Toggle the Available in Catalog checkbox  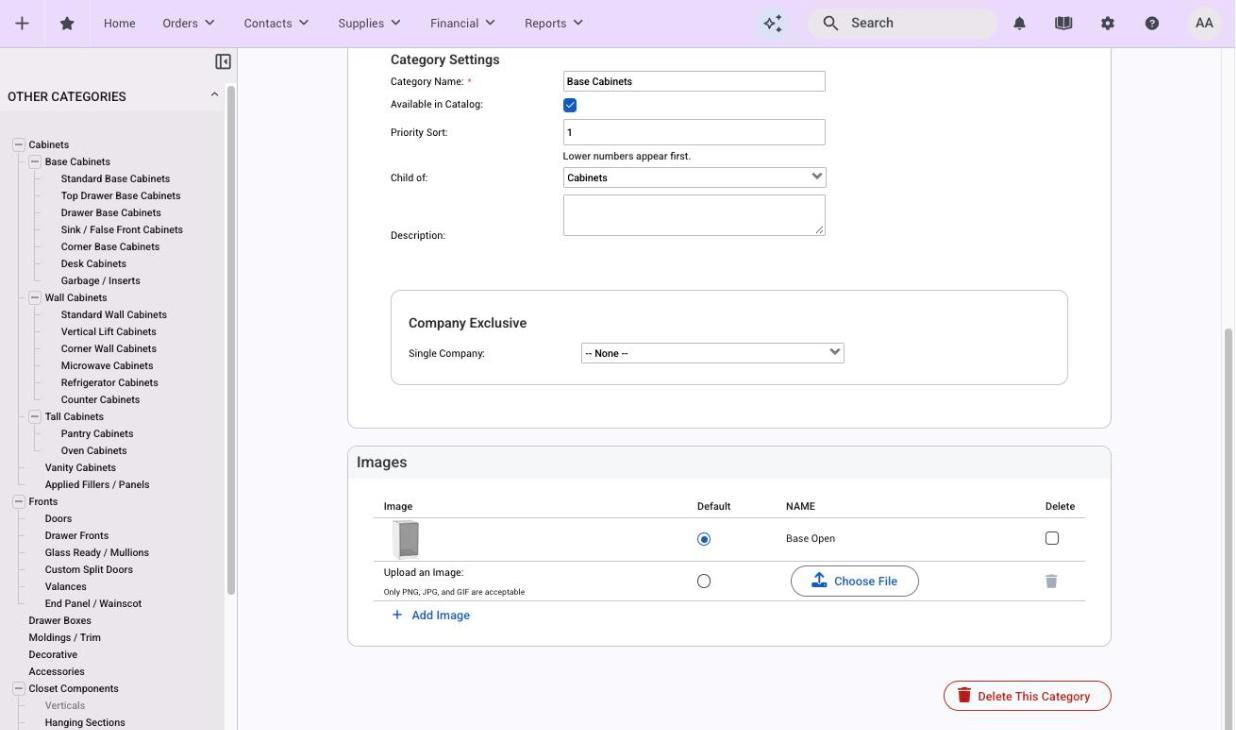coord(570,105)
